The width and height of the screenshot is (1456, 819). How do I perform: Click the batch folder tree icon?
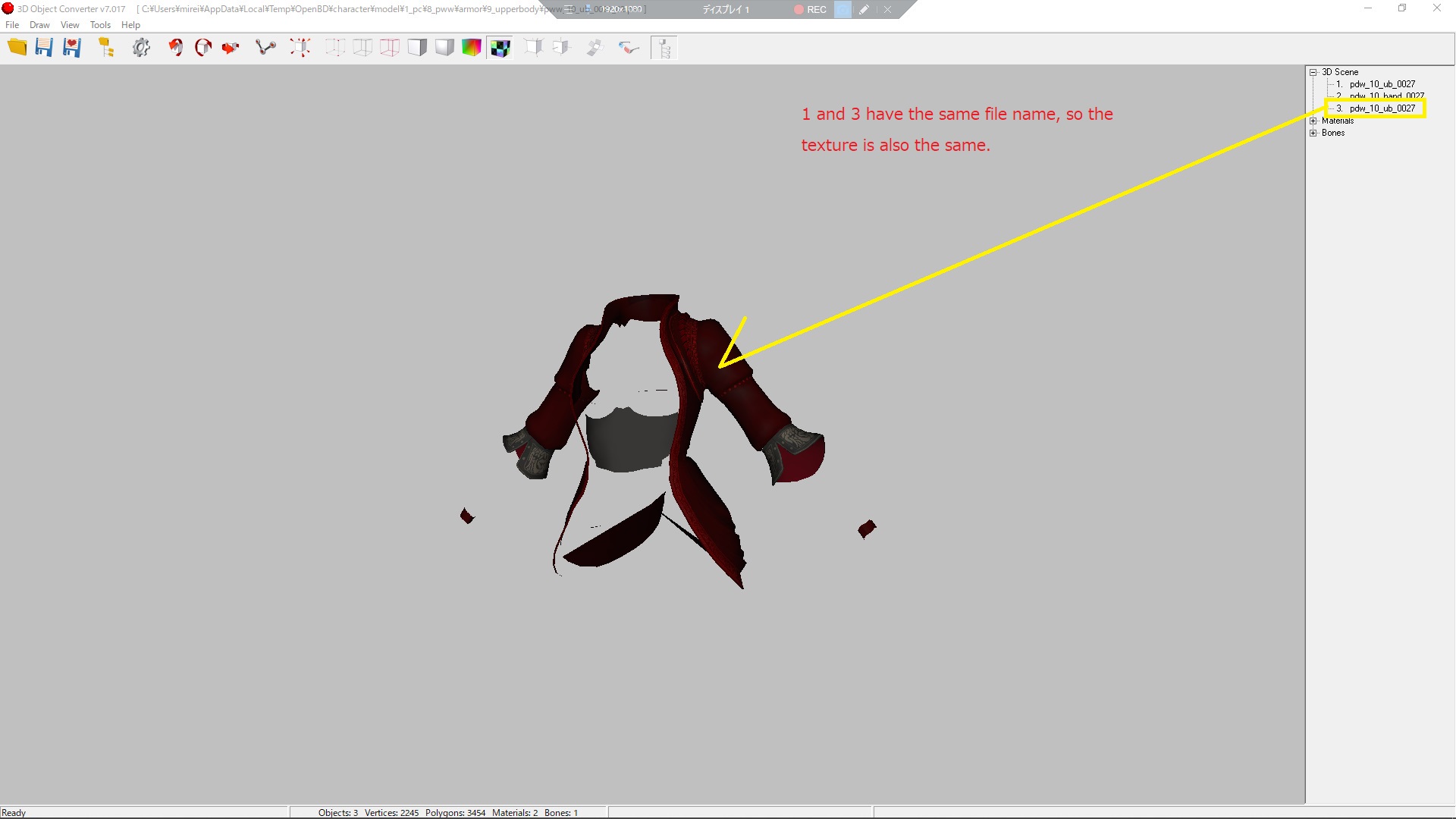coord(106,48)
